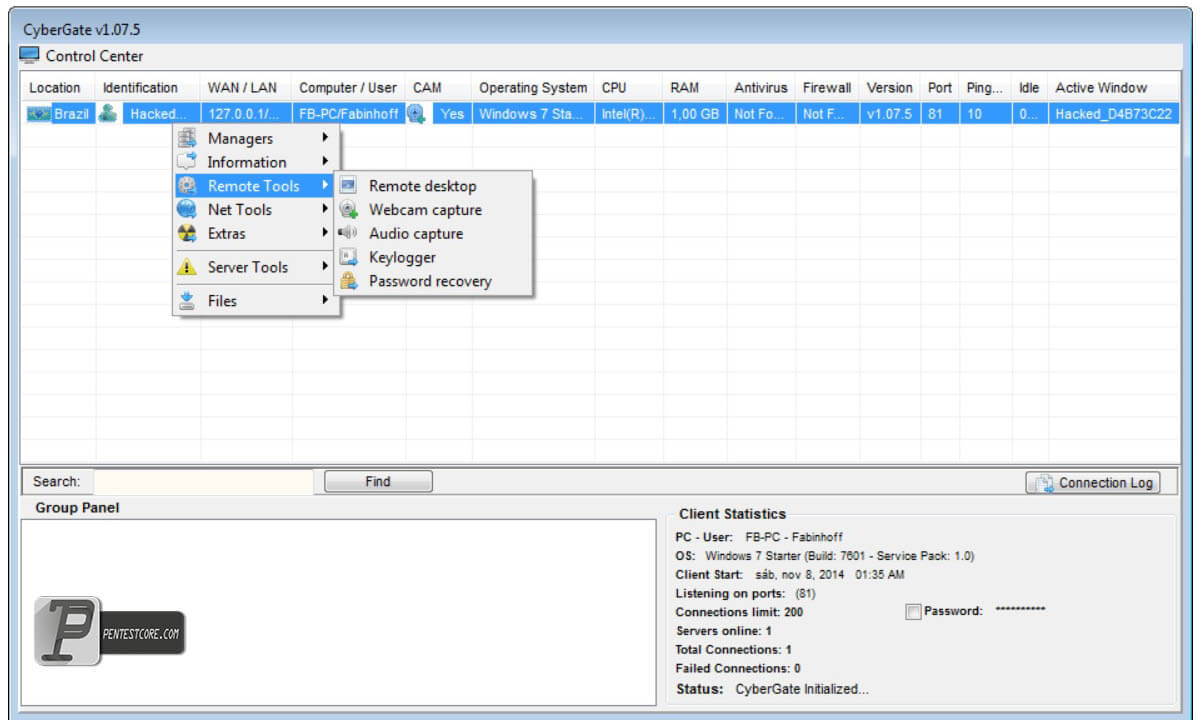1200x720 pixels.
Task: Click the Remote Tools gear icon
Action: click(x=187, y=185)
